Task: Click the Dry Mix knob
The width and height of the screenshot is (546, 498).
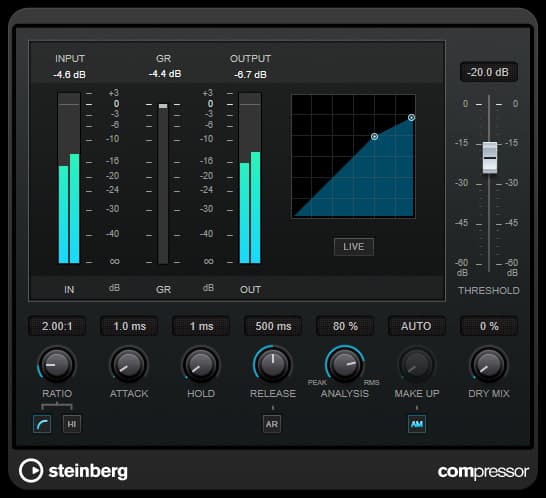Action: 489,365
